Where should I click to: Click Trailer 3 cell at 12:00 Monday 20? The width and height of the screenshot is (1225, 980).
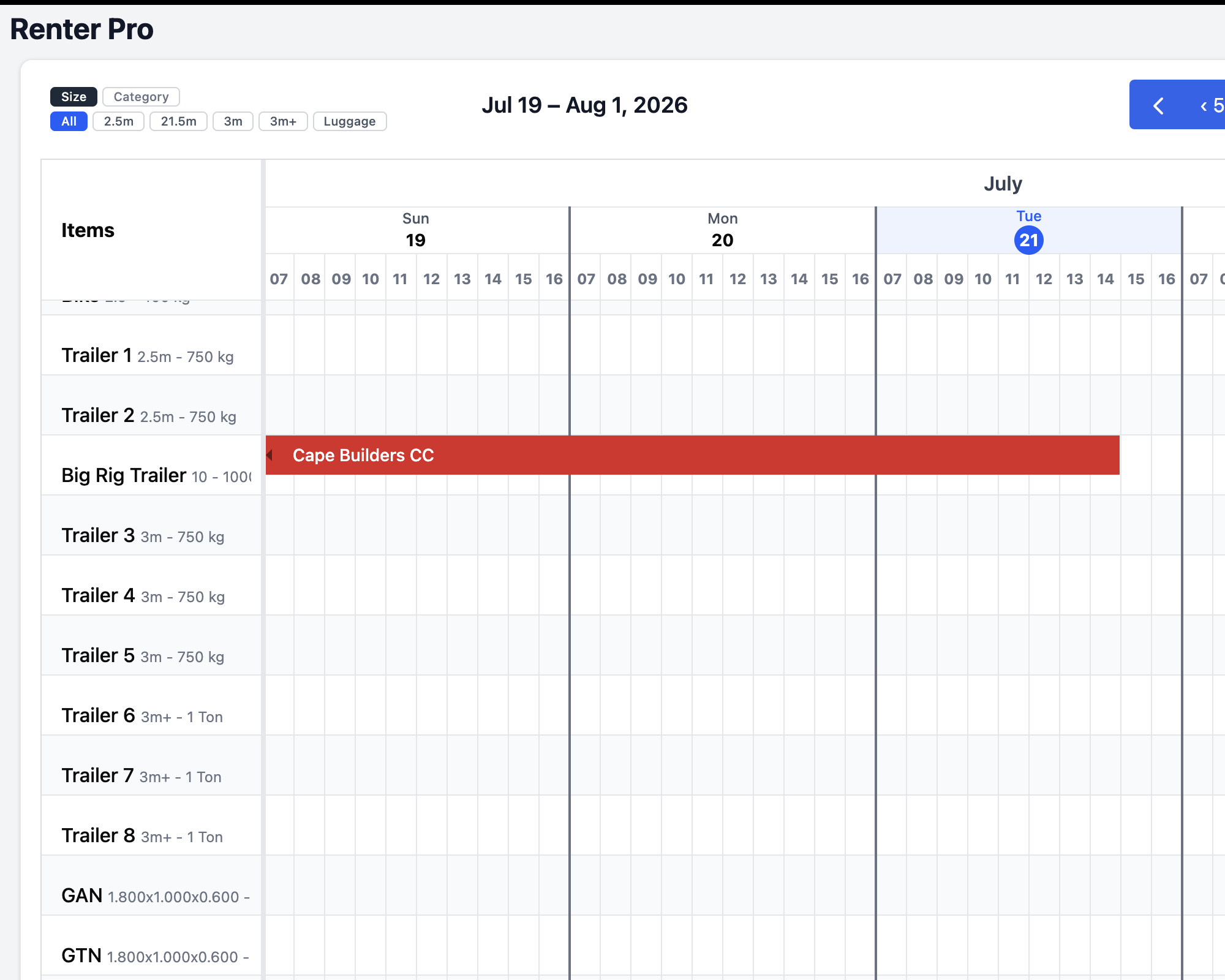click(738, 525)
